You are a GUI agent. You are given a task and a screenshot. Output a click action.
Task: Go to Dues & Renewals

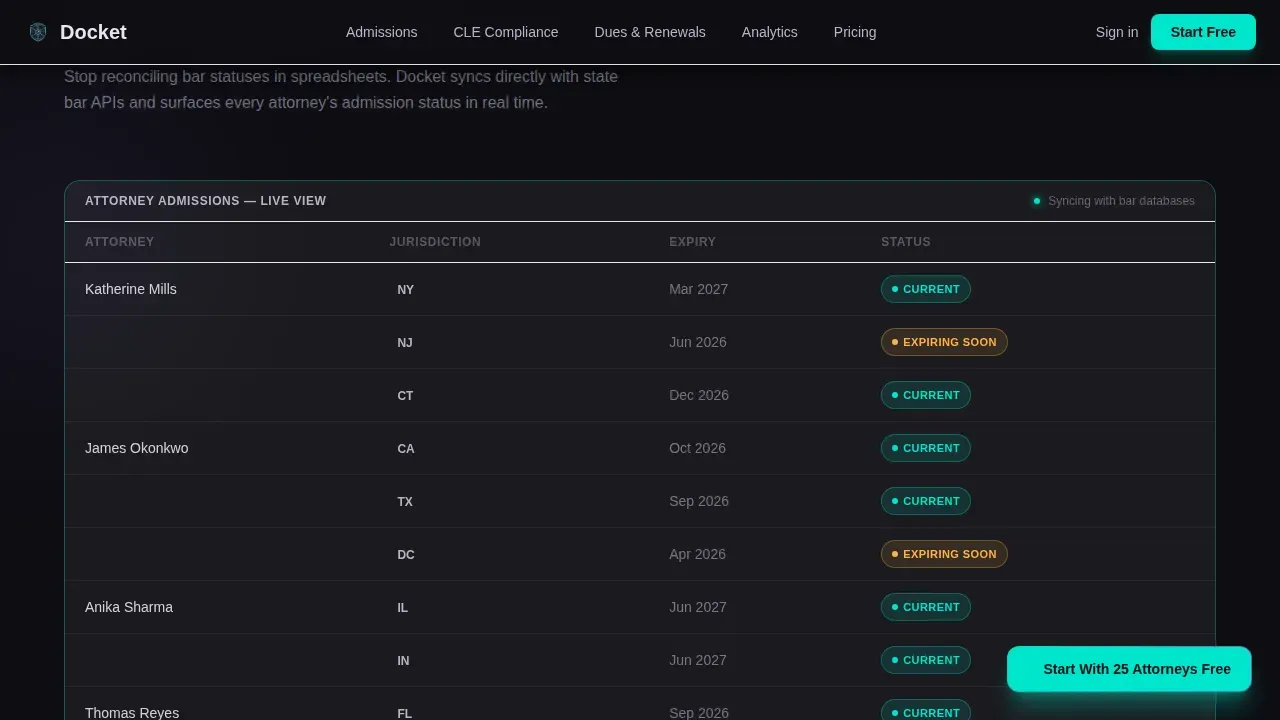click(650, 32)
